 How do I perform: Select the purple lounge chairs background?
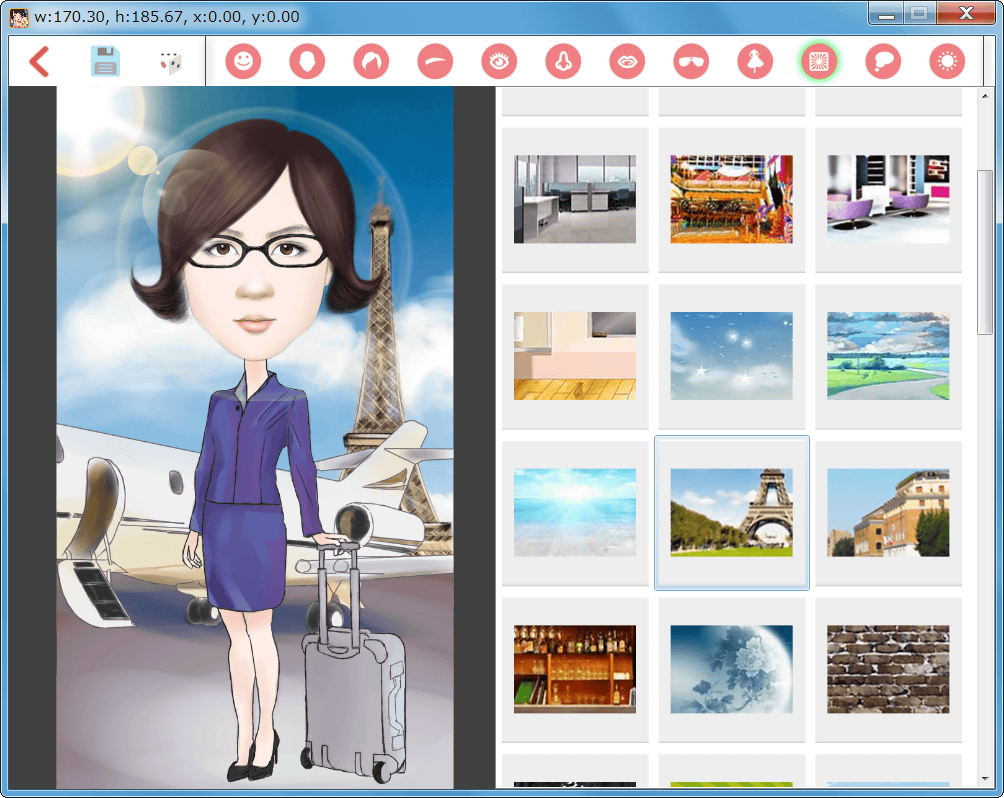(x=888, y=199)
